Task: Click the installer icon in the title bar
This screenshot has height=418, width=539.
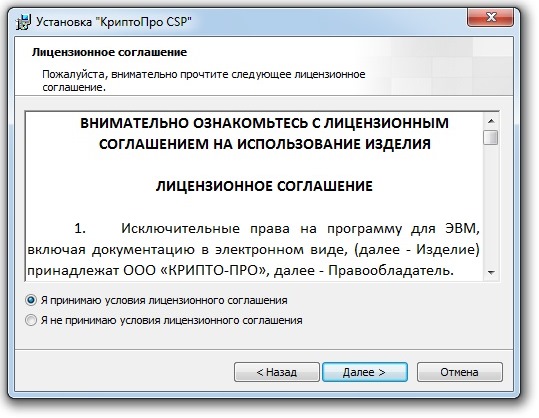Action: [x=24, y=22]
